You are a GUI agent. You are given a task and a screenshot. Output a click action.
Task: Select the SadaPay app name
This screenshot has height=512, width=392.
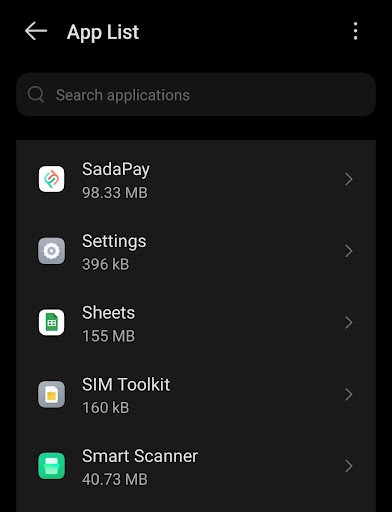[116, 169]
